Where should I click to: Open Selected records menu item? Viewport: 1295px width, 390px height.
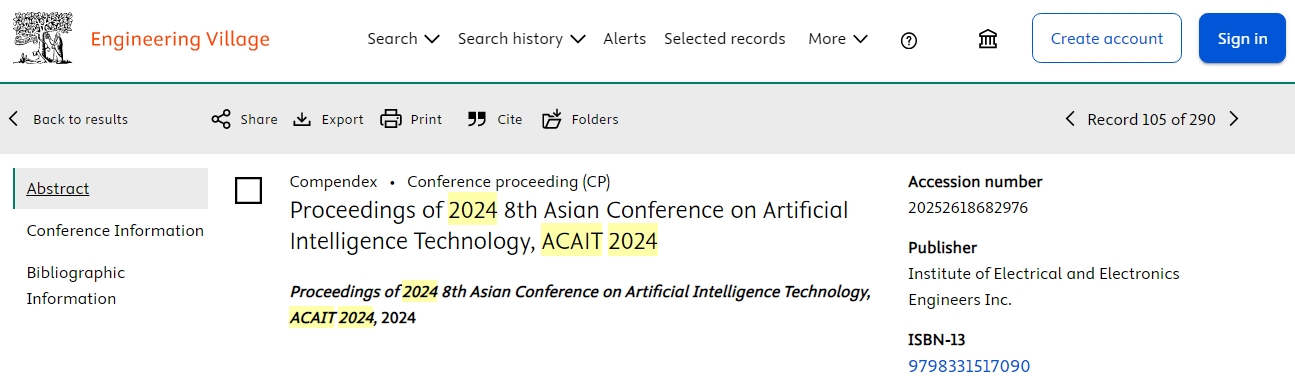725,39
